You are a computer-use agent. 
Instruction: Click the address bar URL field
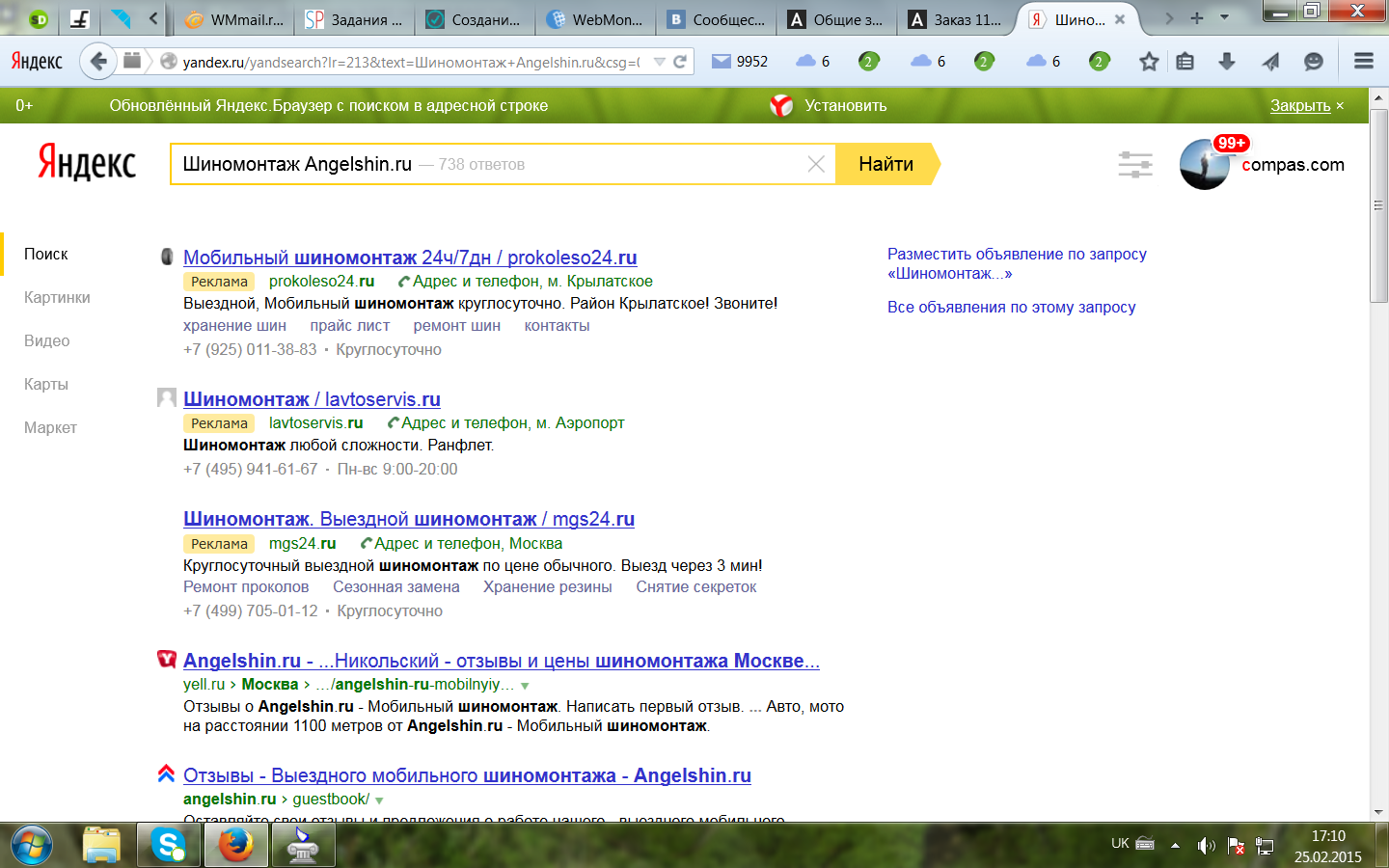410,62
